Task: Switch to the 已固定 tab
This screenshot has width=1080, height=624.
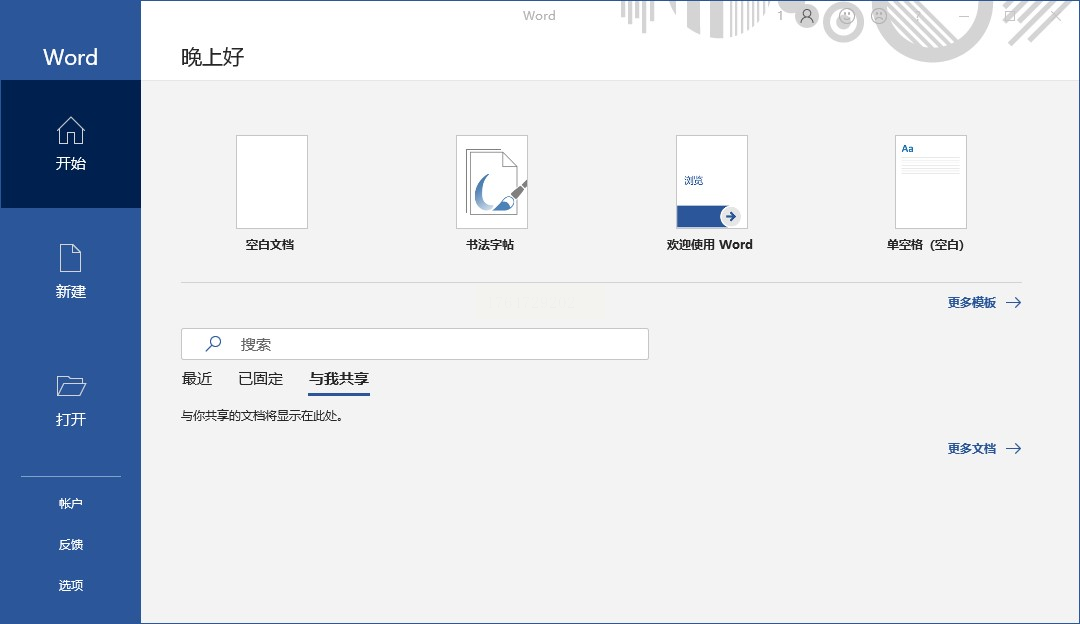Action: (x=260, y=379)
